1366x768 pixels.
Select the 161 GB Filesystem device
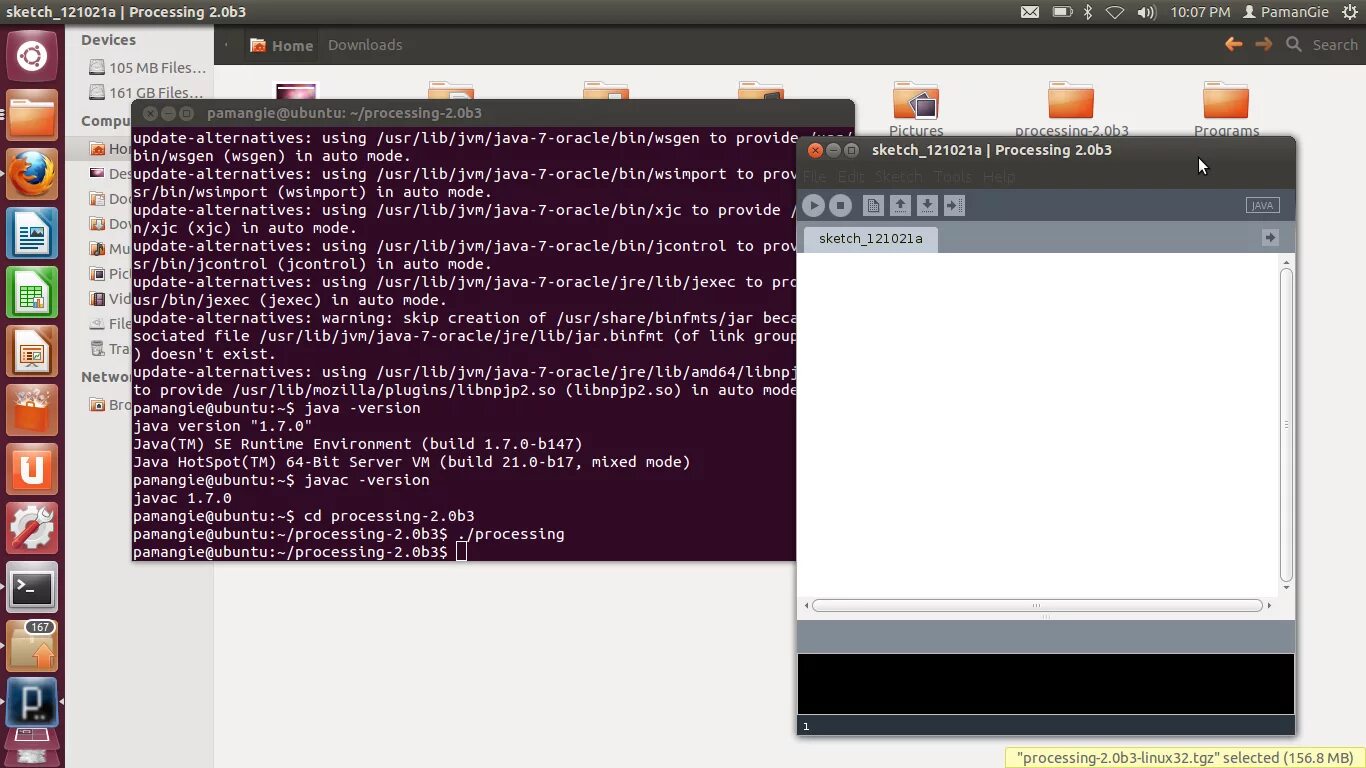click(147, 92)
